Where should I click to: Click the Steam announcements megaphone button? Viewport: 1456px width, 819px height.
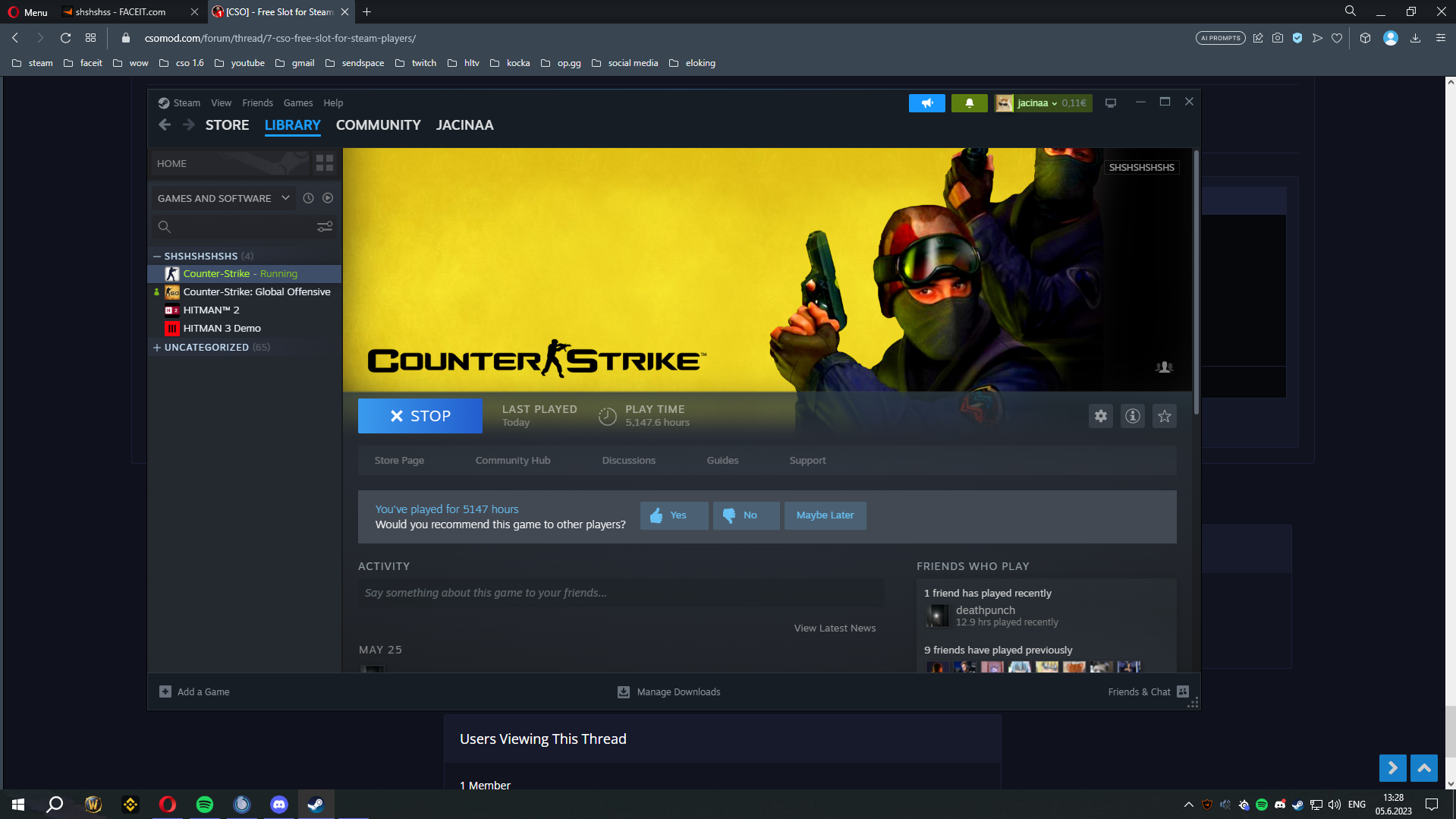point(926,103)
